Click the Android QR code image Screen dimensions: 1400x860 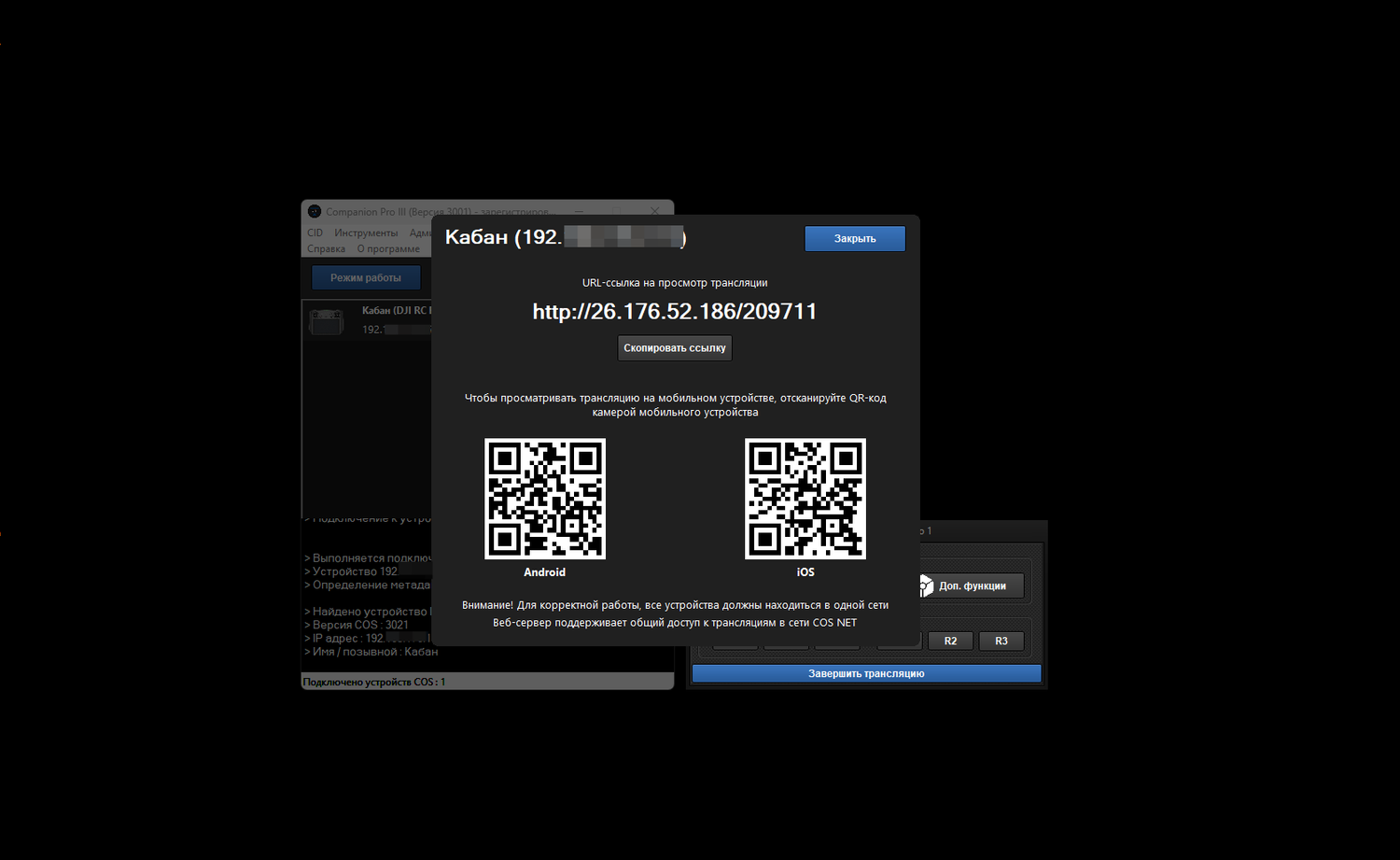click(545, 499)
